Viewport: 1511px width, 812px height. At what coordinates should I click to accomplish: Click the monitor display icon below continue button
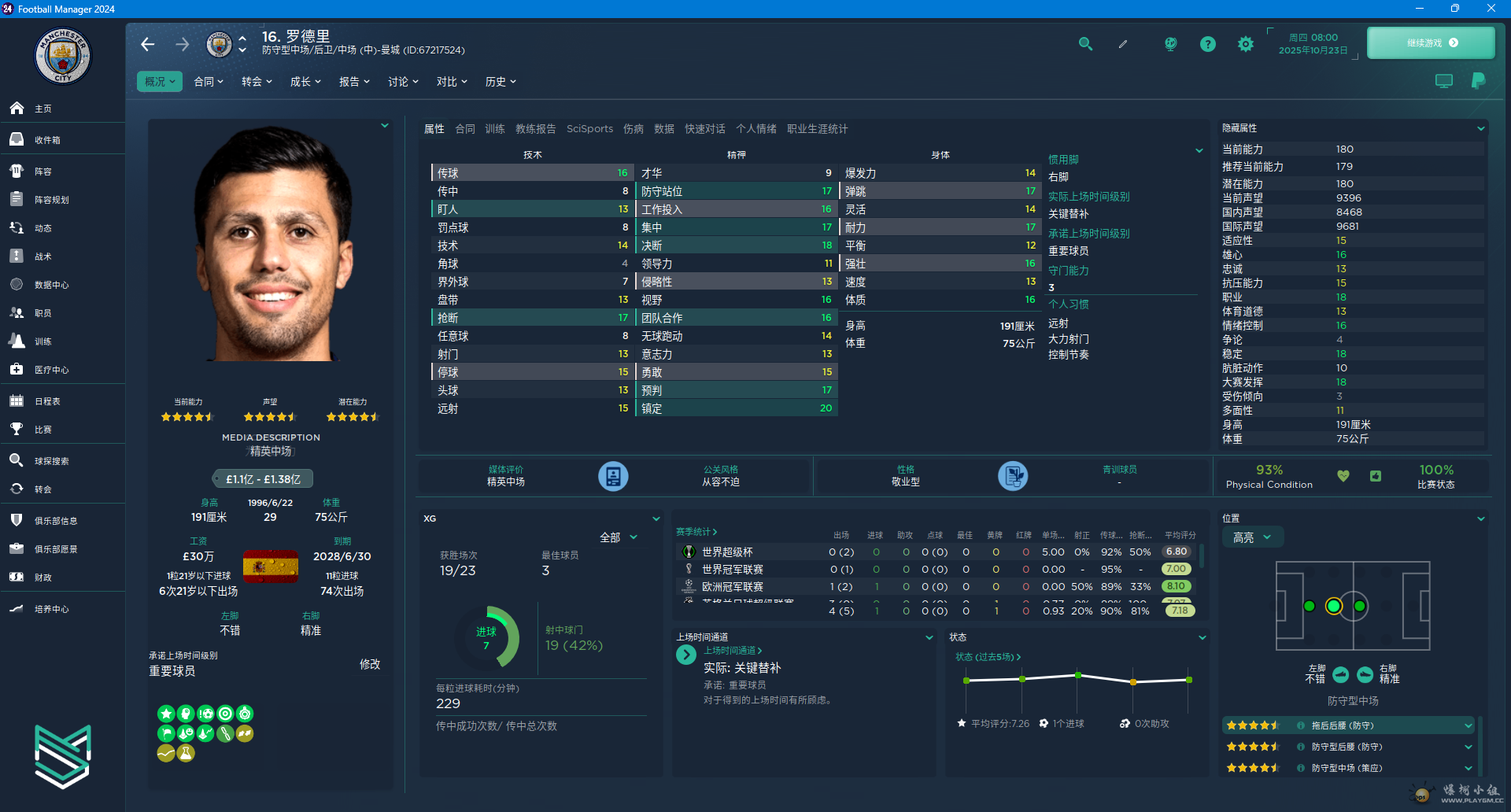(1444, 81)
